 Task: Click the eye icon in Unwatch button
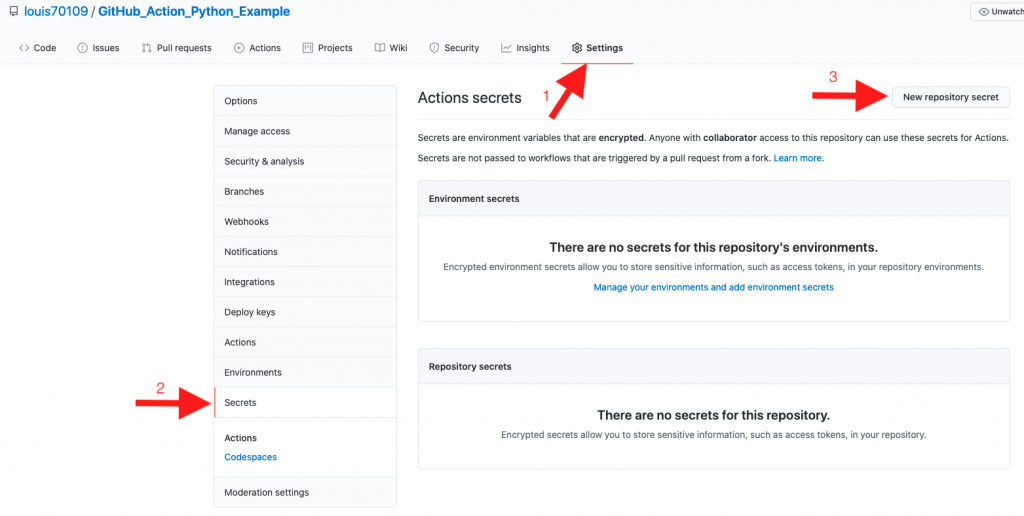coord(984,12)
